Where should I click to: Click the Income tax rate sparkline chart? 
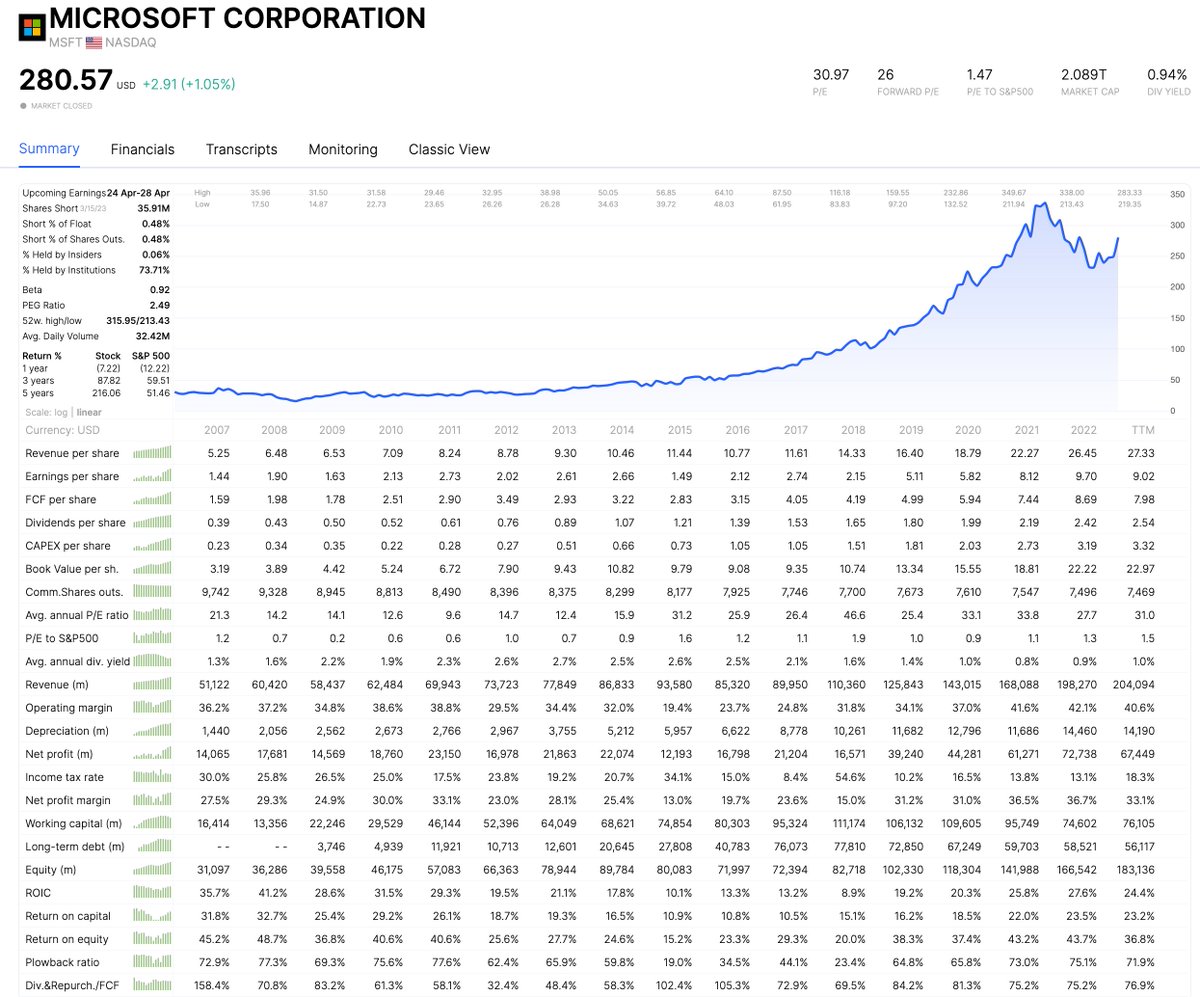pyautogui.click(x=151, y=776)
